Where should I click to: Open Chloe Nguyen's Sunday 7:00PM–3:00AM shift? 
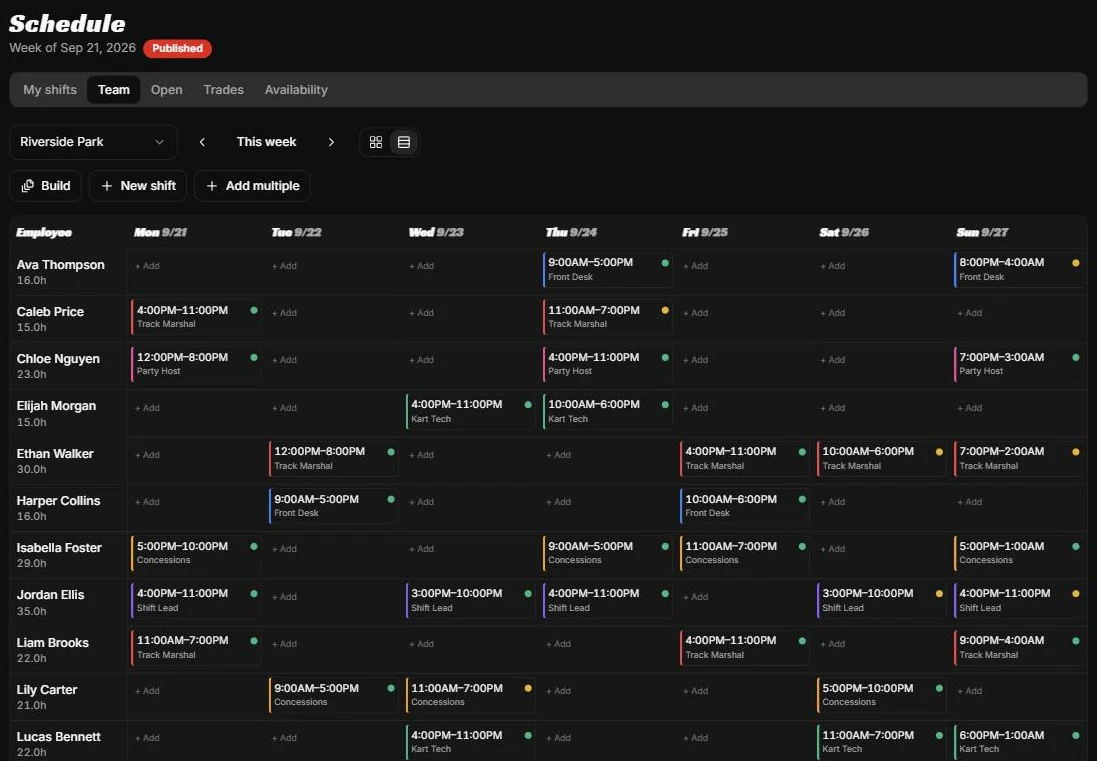tap(1019, 364)
